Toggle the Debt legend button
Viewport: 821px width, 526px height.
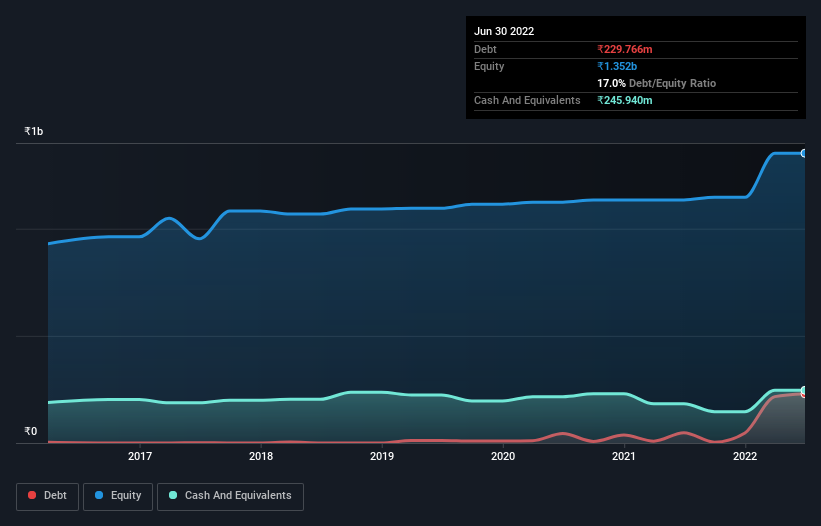(48, 496)
